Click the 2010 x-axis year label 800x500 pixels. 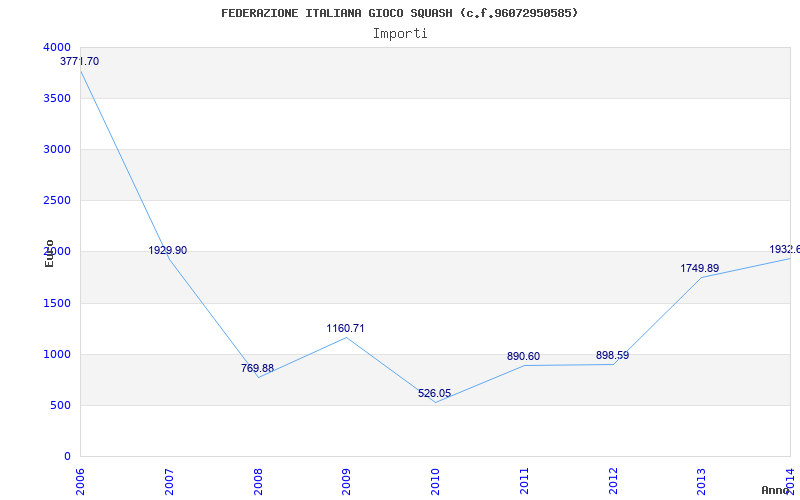(435, 481)
